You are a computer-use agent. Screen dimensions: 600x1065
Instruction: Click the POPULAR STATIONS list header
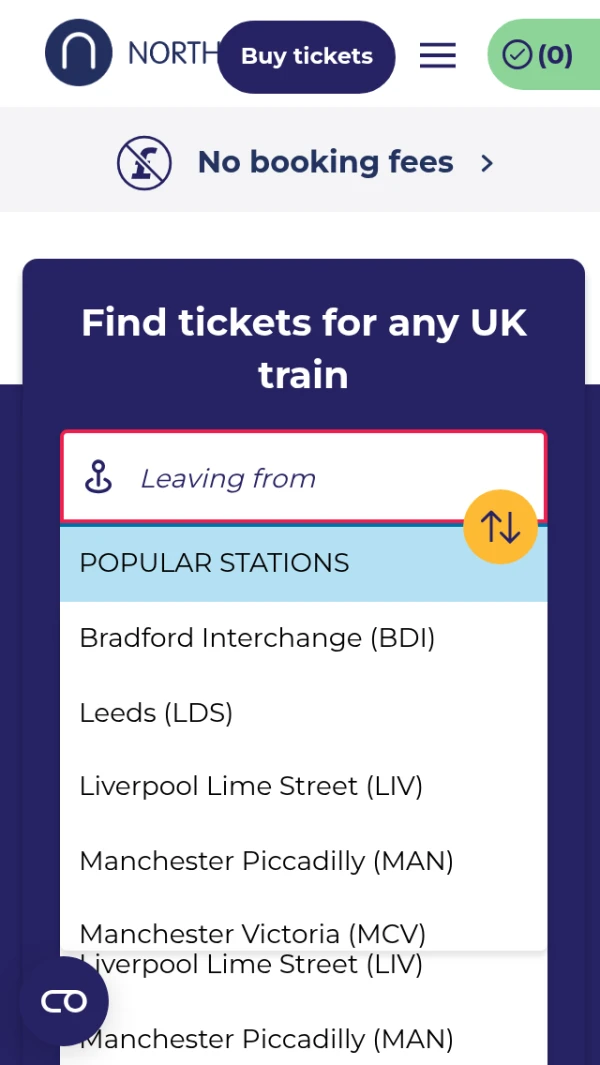[x=214, y=563]
